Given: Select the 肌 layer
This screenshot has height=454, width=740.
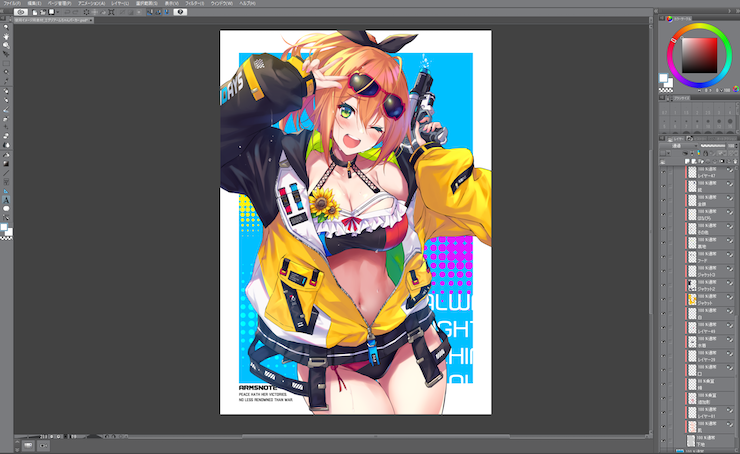Looking at the screenshot, I should pos(711,427).
